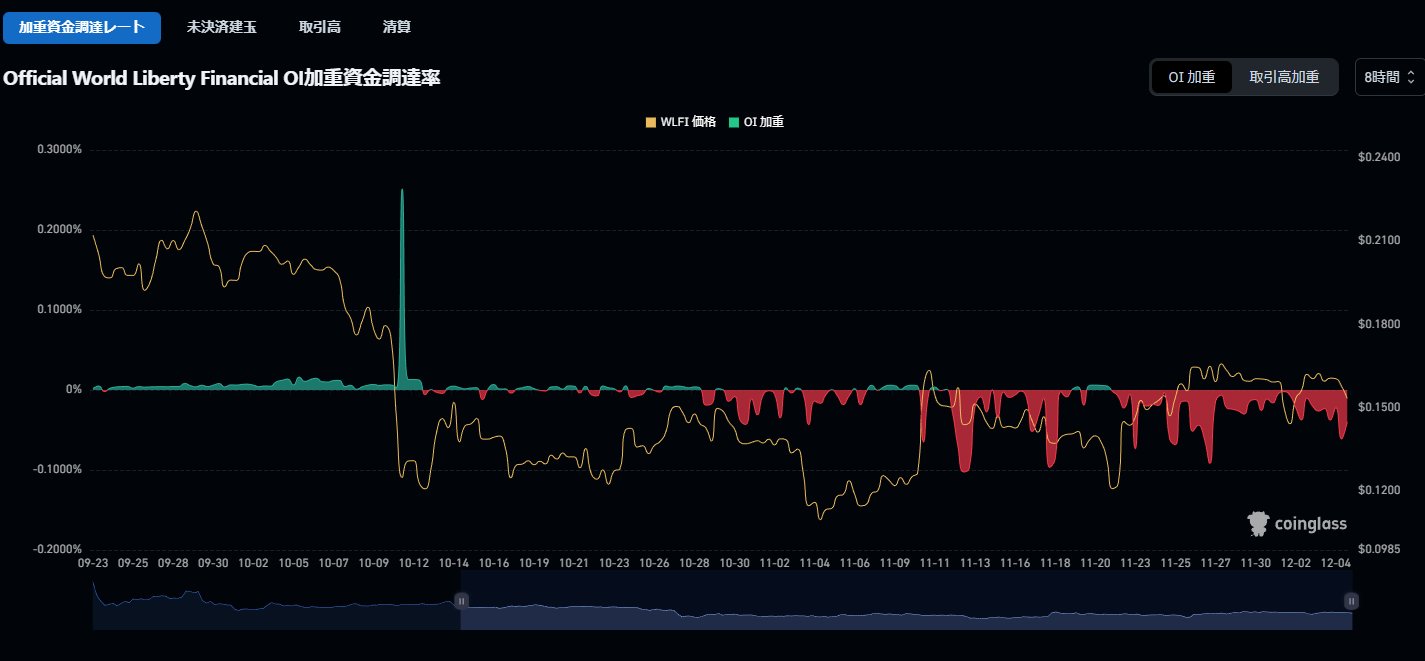The width and height of the screenshot is (1425, 661).
Task: Click the green OI 加重 legend swatch
Action: pyautogui.click(x=732, y=122)
